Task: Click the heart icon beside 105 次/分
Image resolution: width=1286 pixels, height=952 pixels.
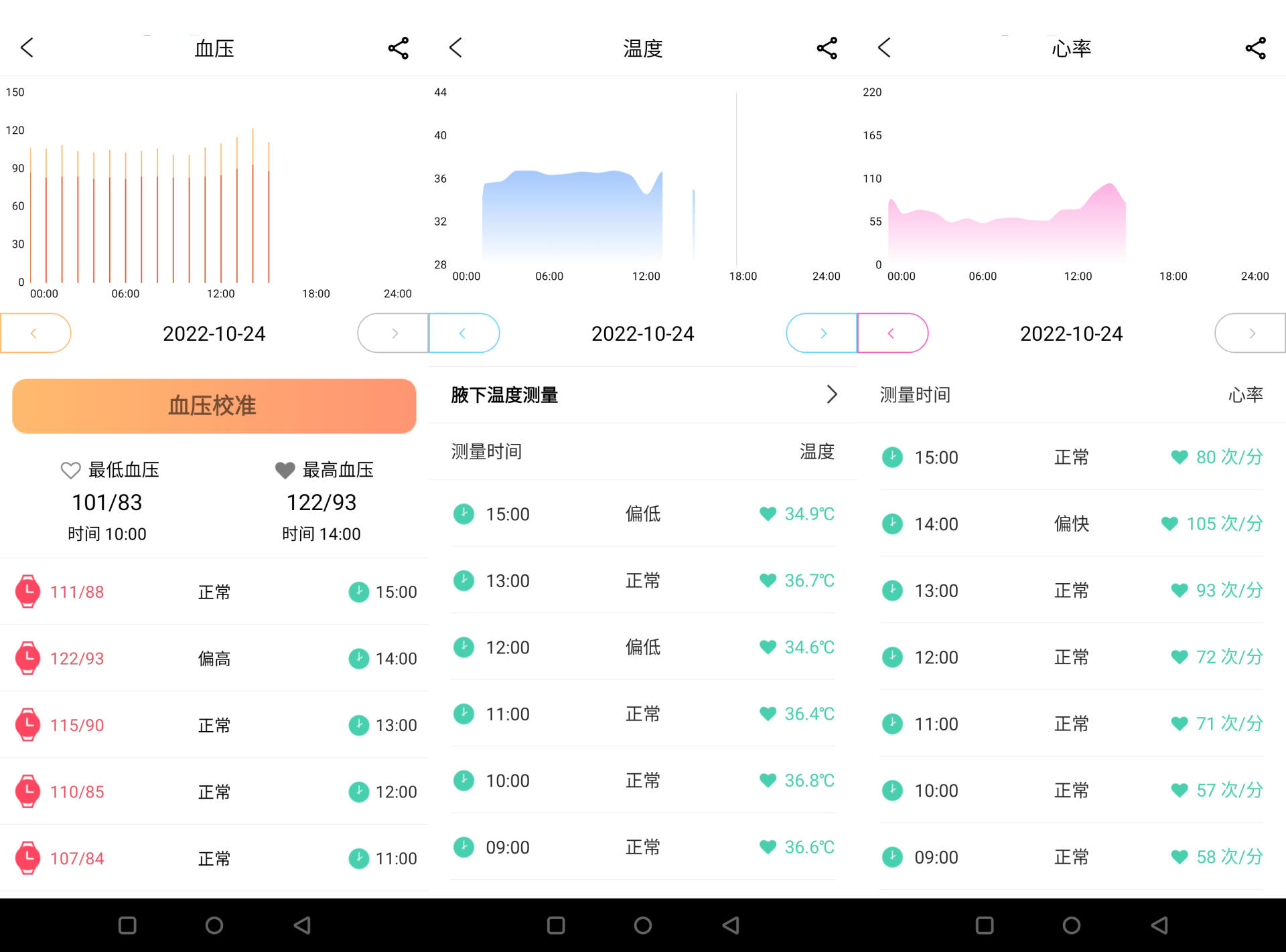Action: pos(1169,524)
